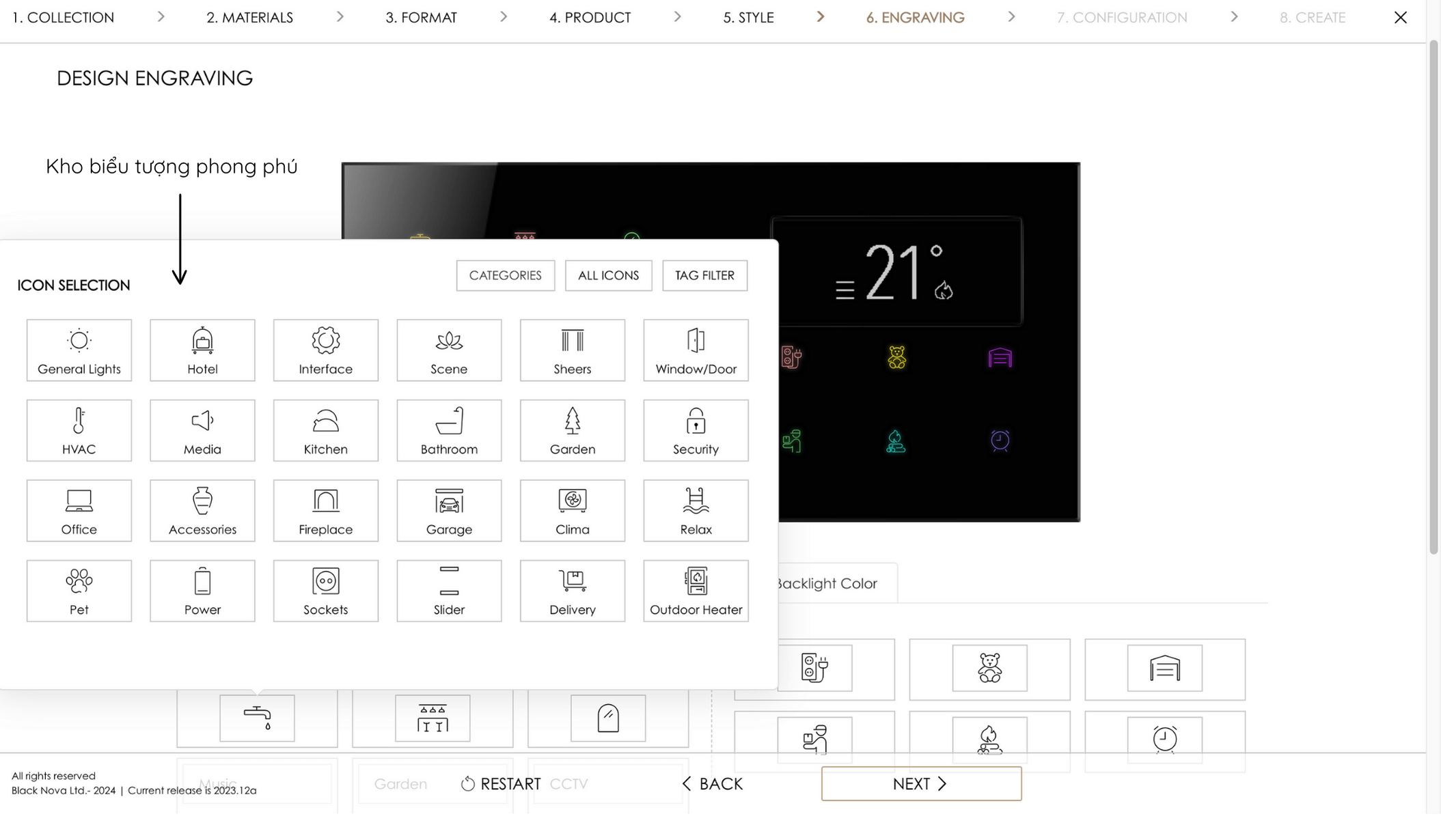
Task: Open the Outdoor Heater category
Action: (696, 591)
